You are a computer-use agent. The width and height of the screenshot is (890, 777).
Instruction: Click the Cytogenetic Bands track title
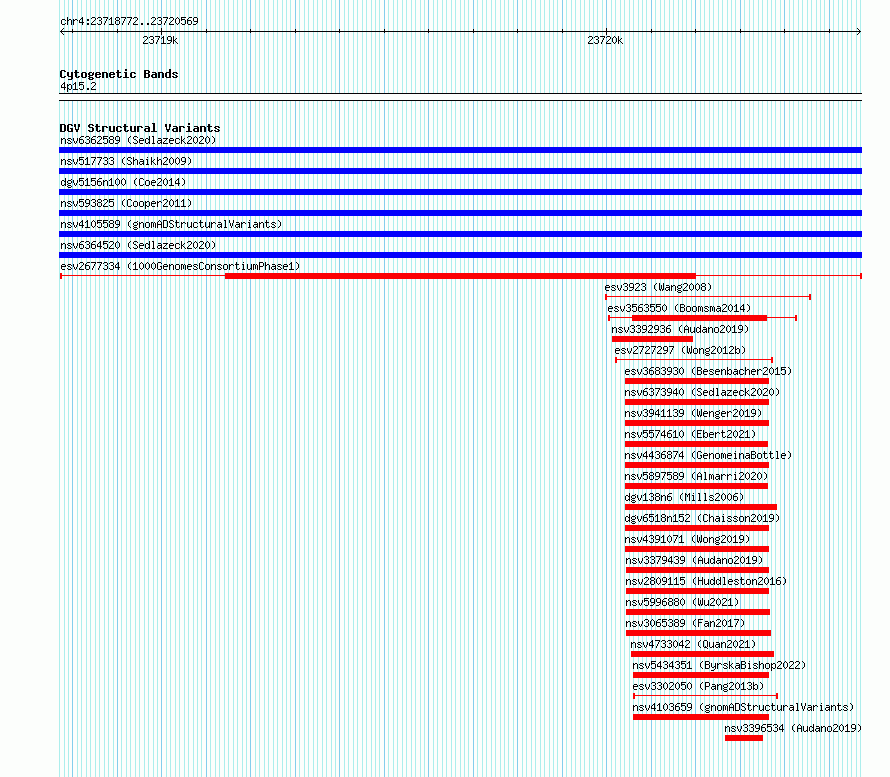tap(119, 74)
